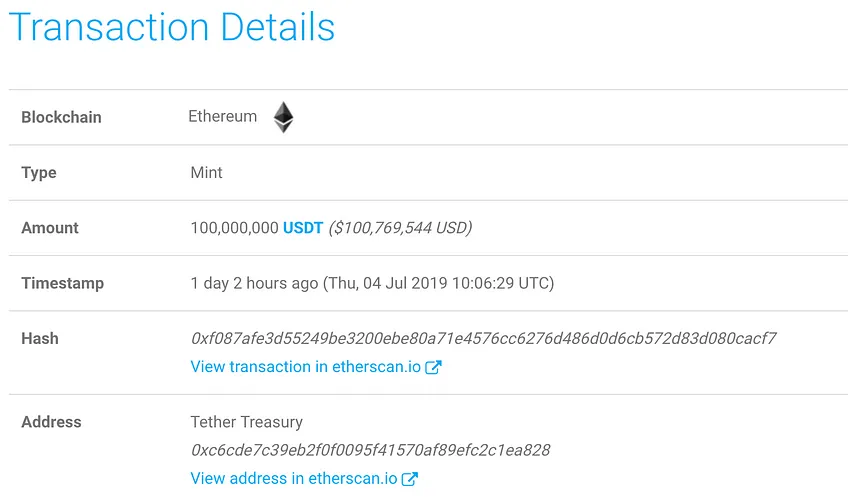Viewport: 848px width, 497px height.
Task: Click the Ethereum blockchain name text
Action: 222,116
